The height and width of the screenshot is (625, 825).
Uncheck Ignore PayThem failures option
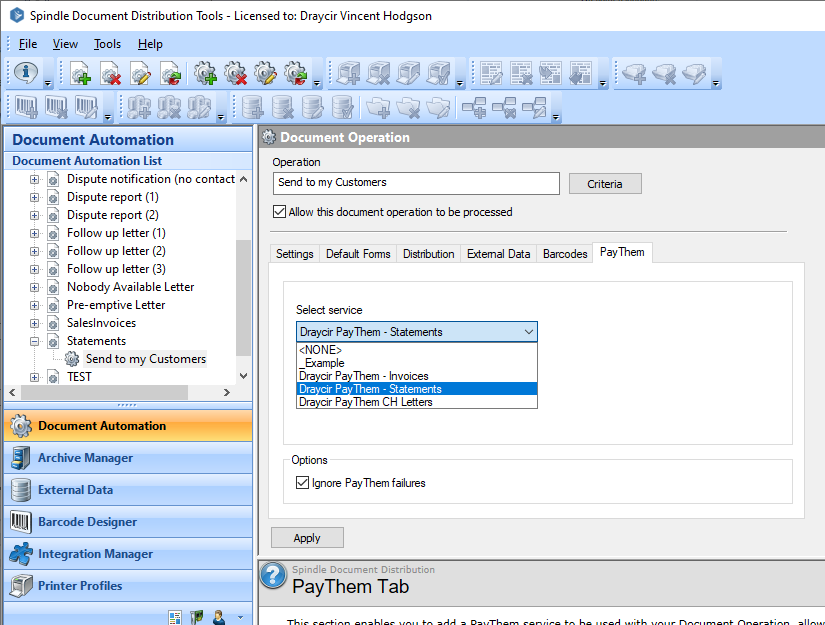(302, 482)
